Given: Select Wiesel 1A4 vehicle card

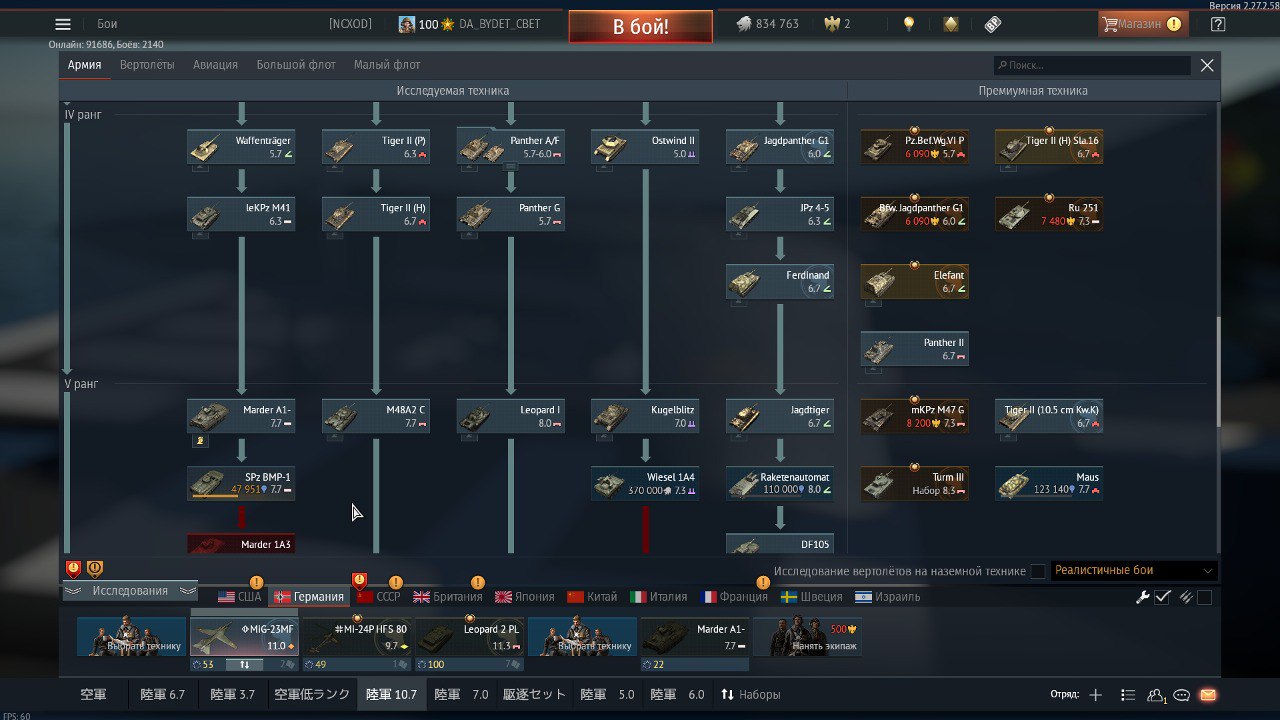Looking at the screenshot, I should (645, 483).
